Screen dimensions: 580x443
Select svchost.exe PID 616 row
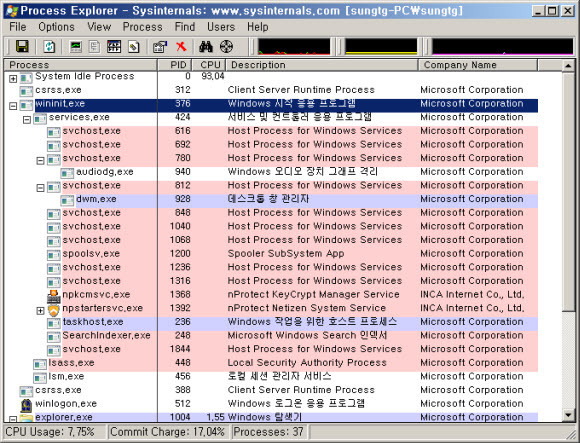pyautogui.click(x=292, y=132)
